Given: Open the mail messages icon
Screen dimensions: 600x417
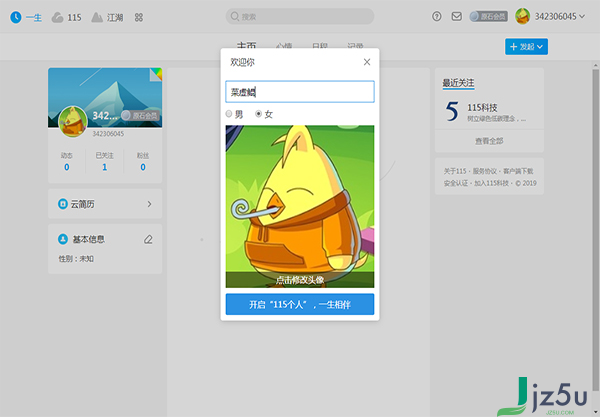Looking at the screenshot, I should pyautogui.click(x=457, y=16).
